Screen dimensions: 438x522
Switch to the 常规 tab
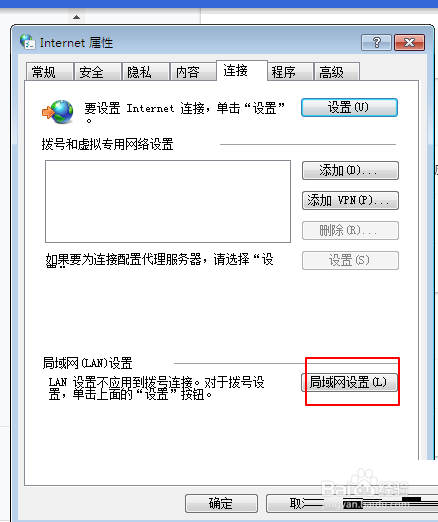[49, 72]
